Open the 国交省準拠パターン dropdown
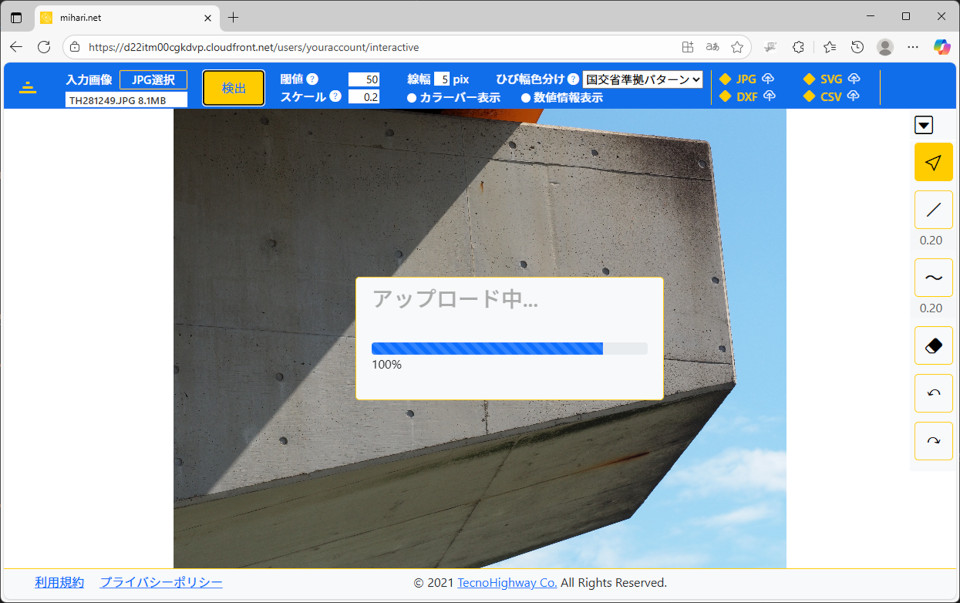Viewport: 960px width, 603px height. [643, 79]
